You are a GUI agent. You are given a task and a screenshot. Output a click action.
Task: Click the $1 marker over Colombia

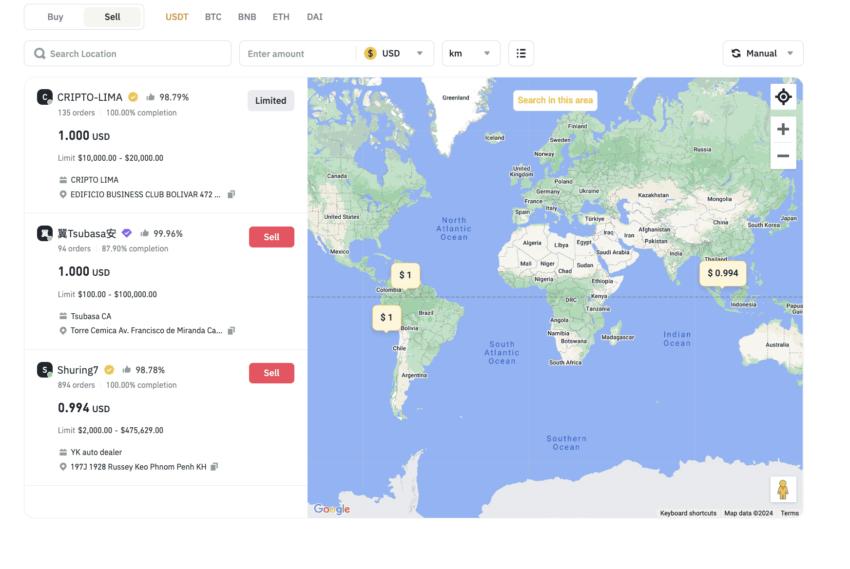405,275
